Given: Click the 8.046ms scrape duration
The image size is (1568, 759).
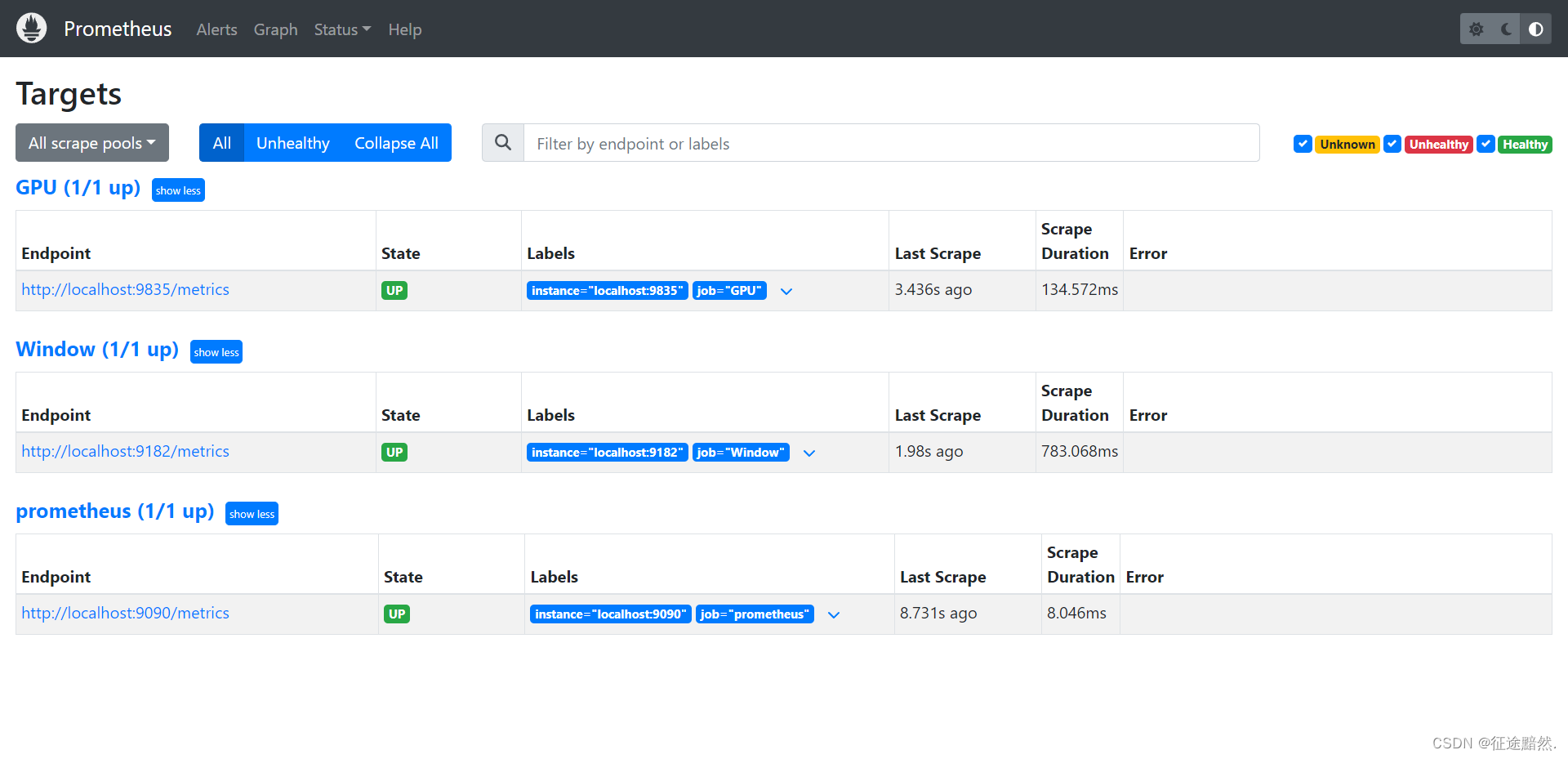Looking at the screenshot, I should [1077, 614].
